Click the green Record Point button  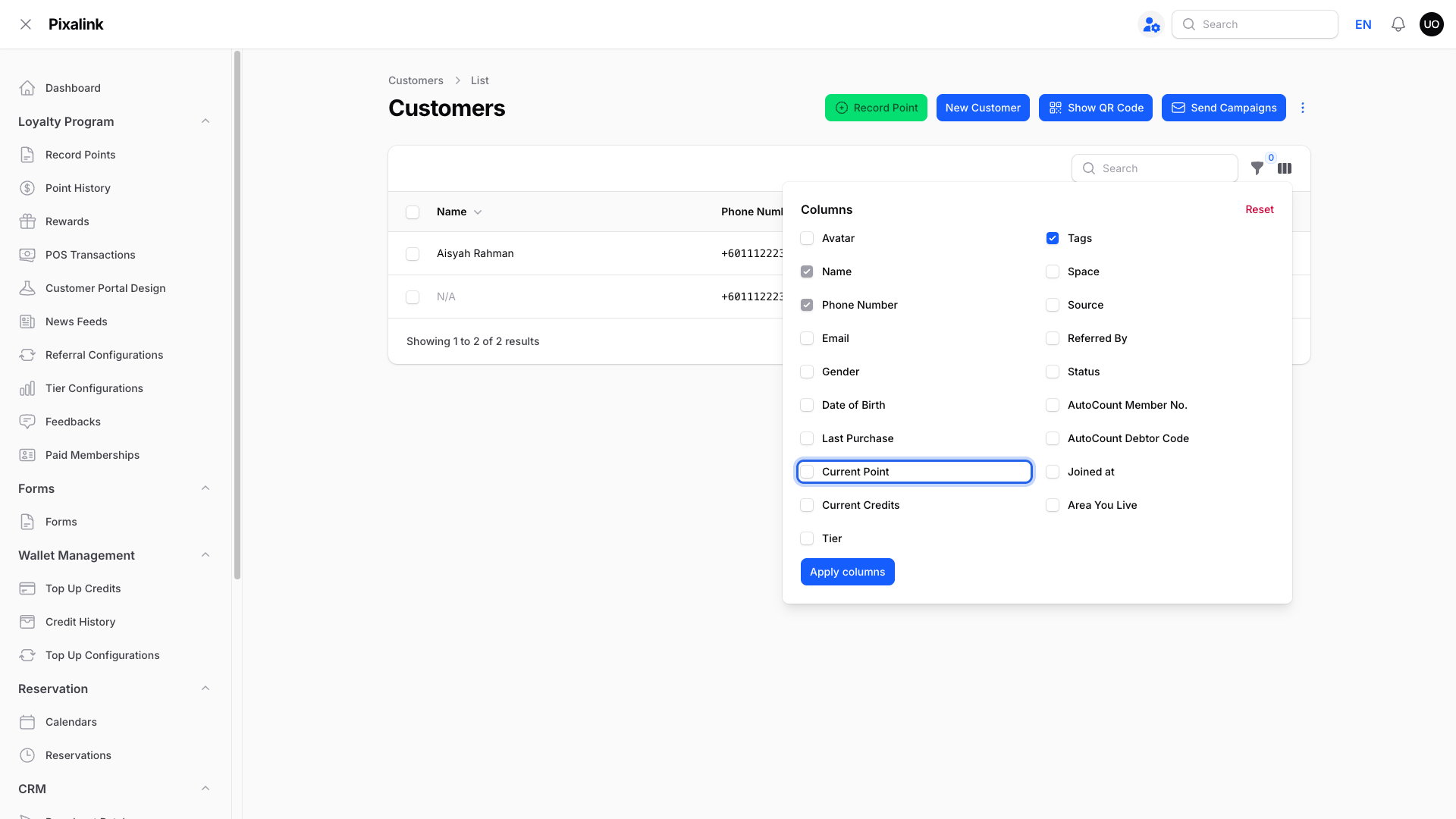point(876,108)
